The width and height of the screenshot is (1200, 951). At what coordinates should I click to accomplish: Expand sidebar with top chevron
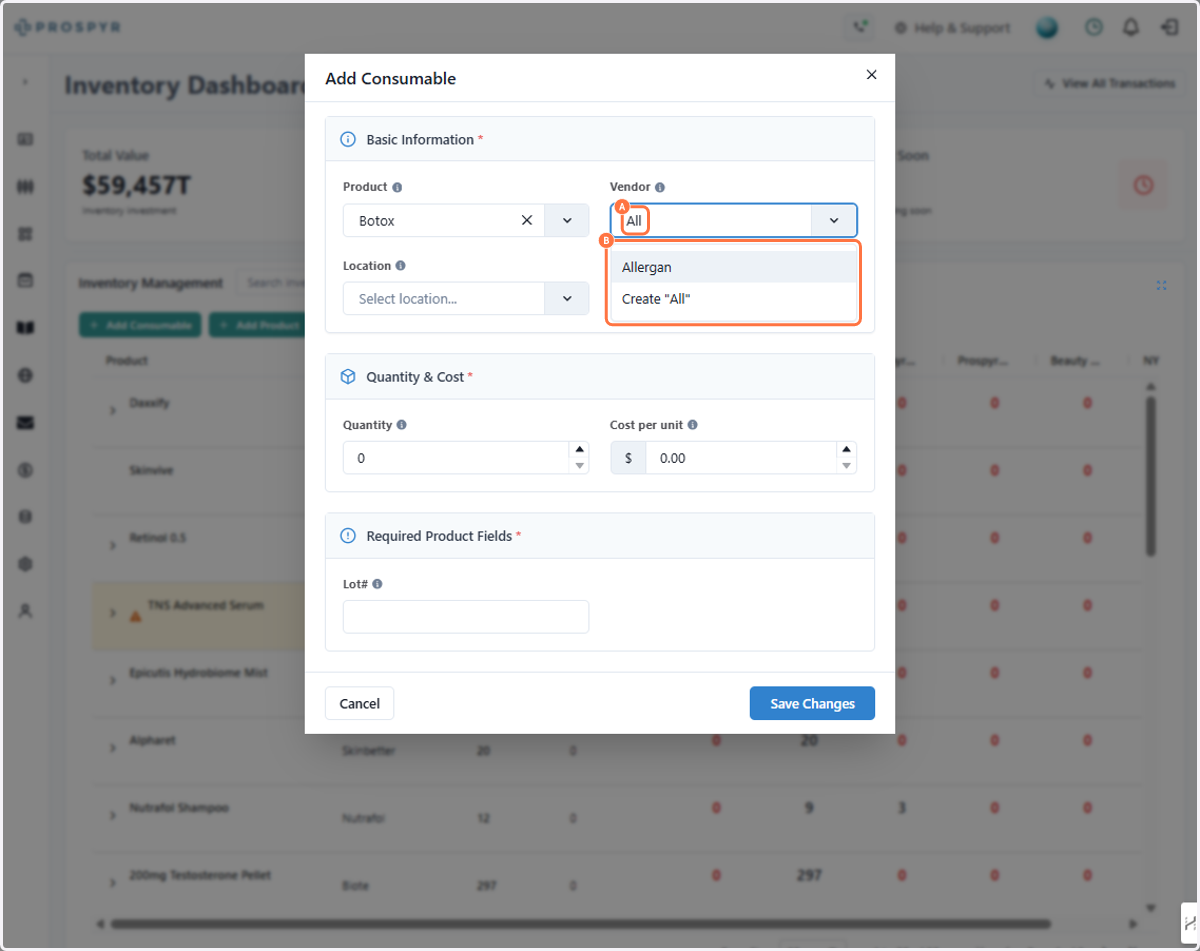point(25,82)
